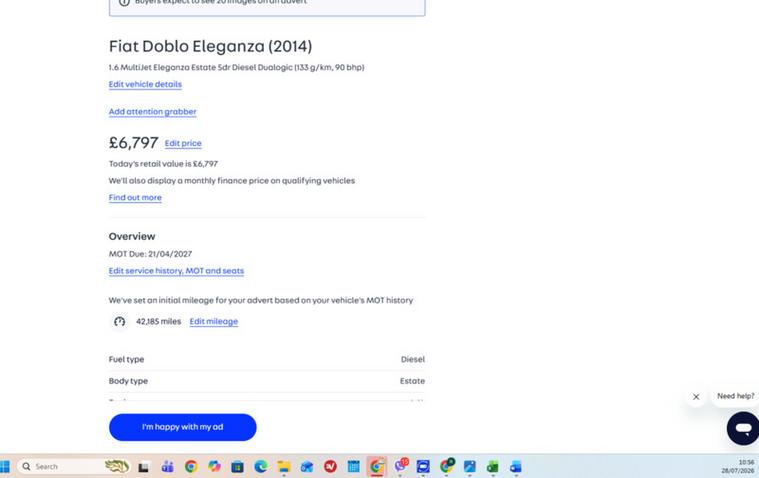Open the chat app with notification badge

[400, 466]
